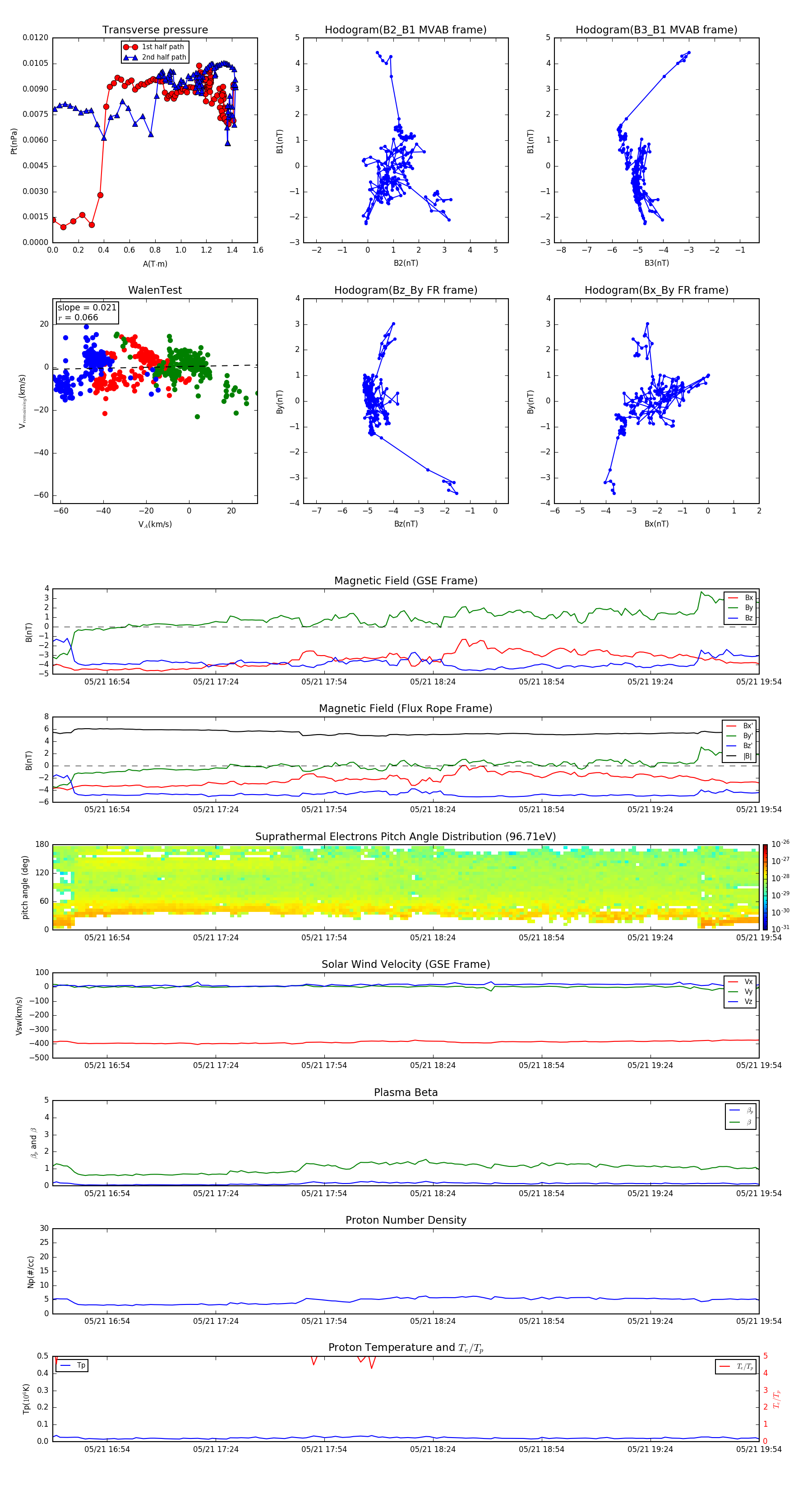Click the 'A(T·m)' axis label
This screenshot has width=812, height=1489.
pyautogui.click(x=155, y=264)
